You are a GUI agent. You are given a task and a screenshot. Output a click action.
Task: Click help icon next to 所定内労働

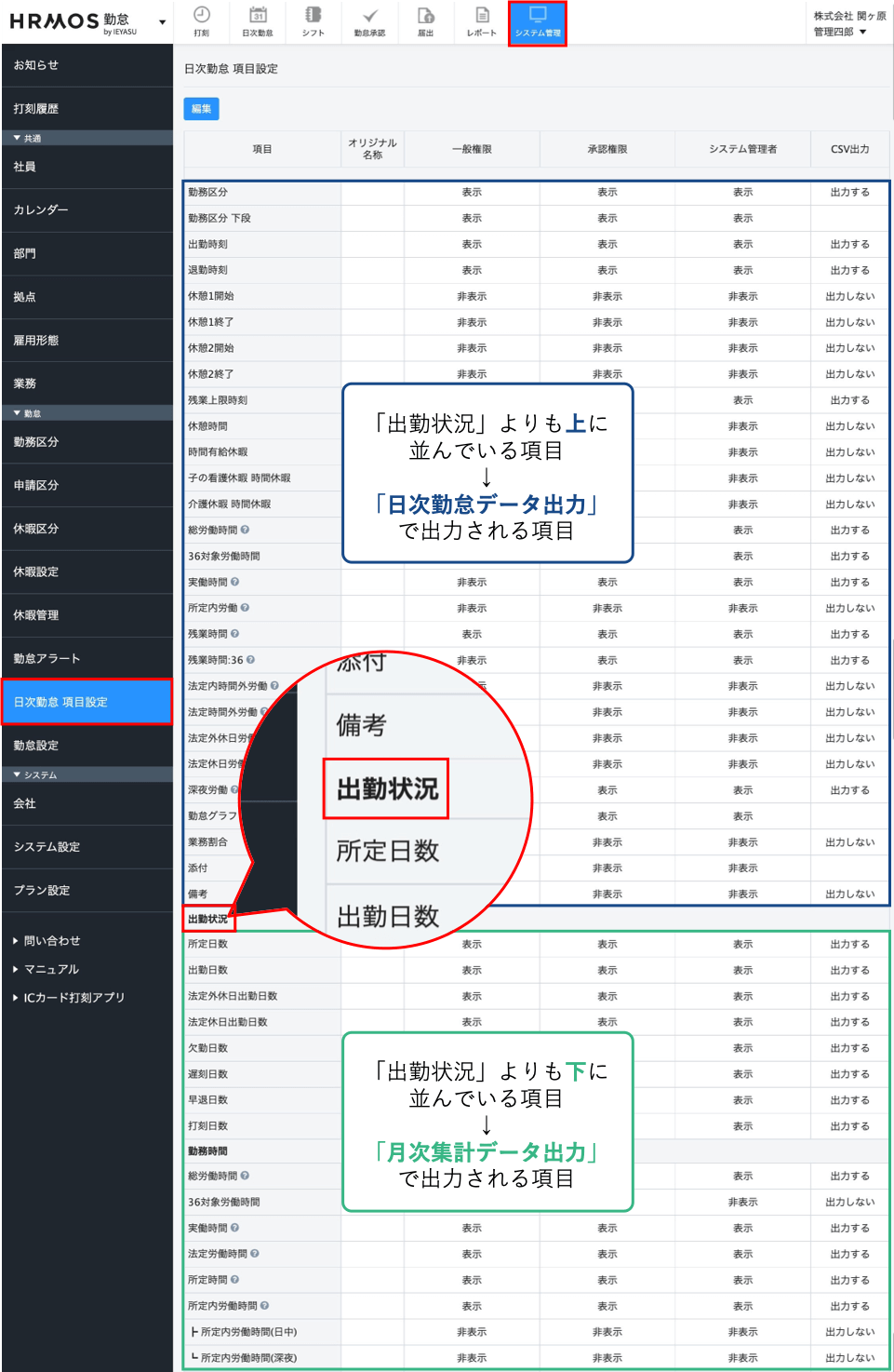click(x=245, y=608)
